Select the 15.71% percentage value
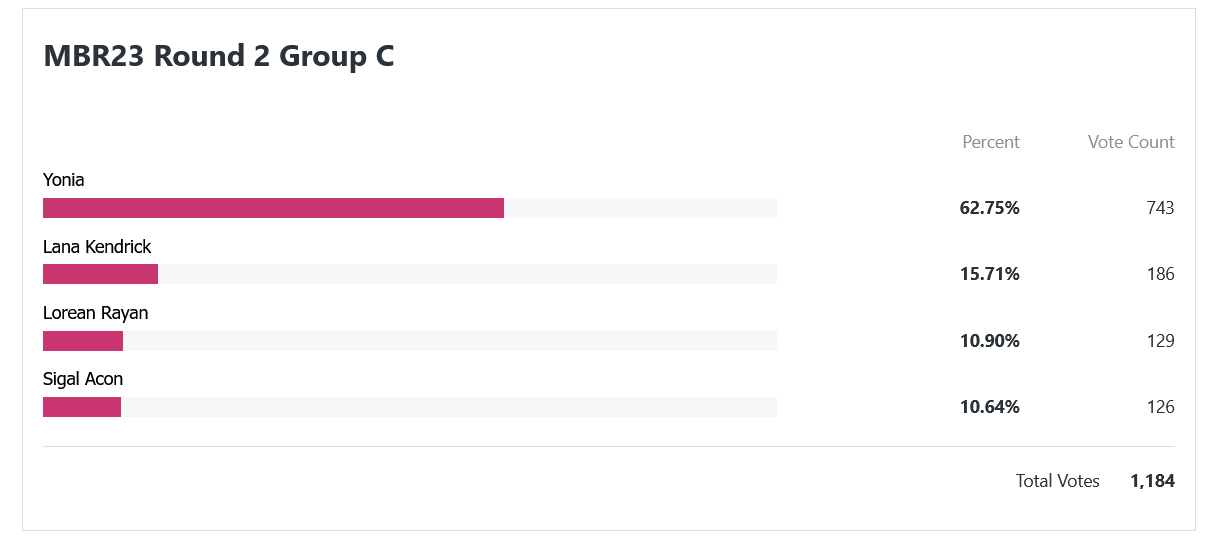This screenshot has width=1208, height=536. tap(990, 274)
